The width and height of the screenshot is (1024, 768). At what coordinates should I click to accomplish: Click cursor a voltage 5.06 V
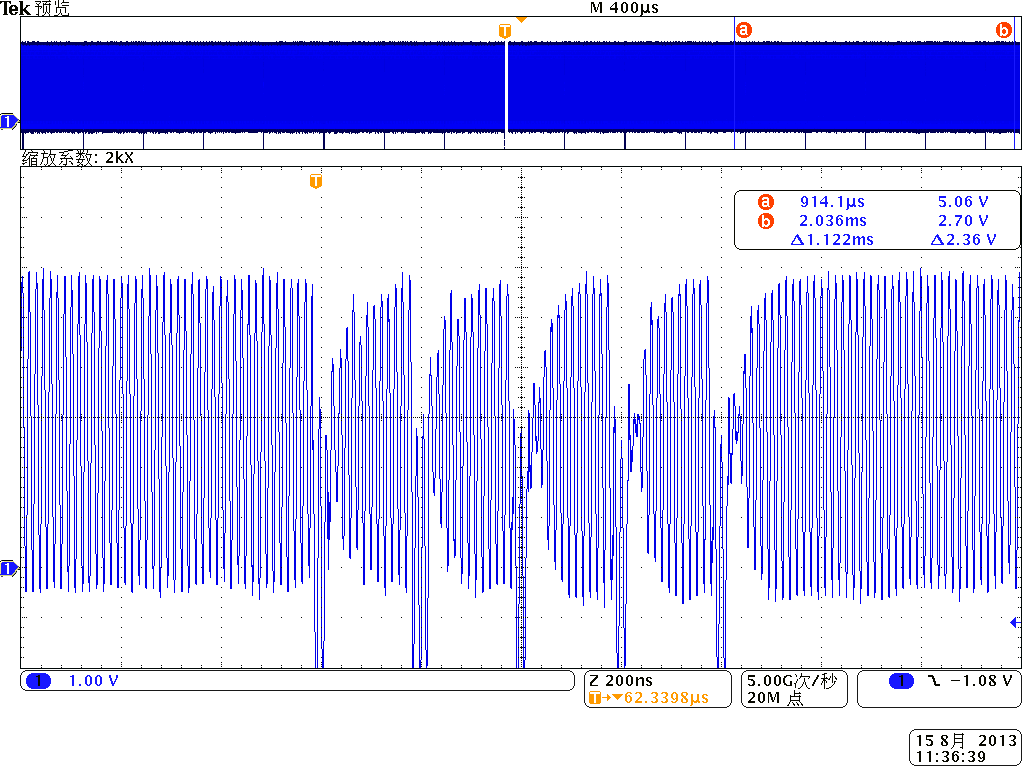point(963,202)
